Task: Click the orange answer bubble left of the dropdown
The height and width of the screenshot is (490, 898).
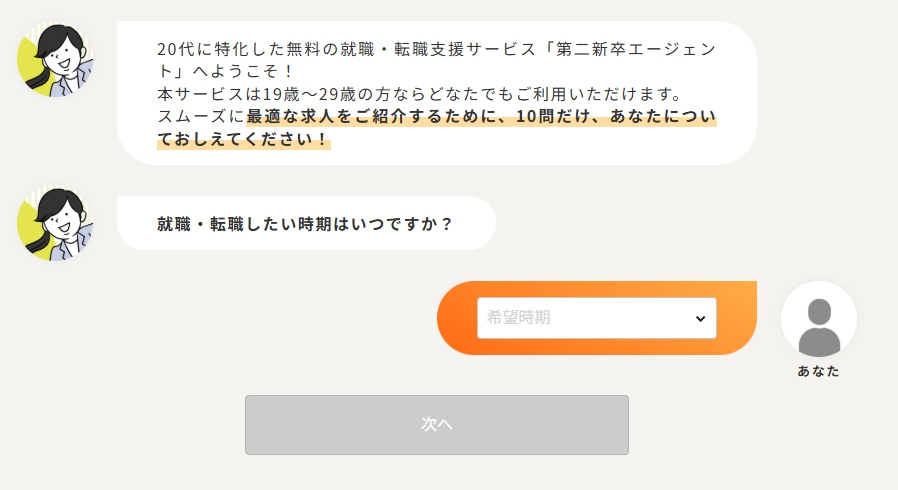Action: point(457,318)
